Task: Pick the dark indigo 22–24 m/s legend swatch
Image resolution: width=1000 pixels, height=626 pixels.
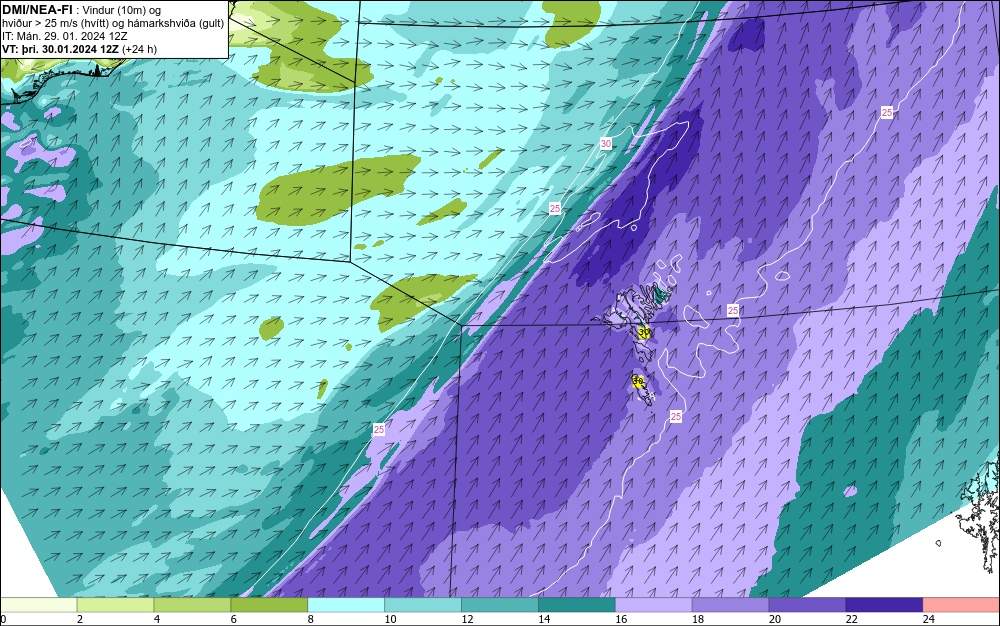Action: point(885,605)
